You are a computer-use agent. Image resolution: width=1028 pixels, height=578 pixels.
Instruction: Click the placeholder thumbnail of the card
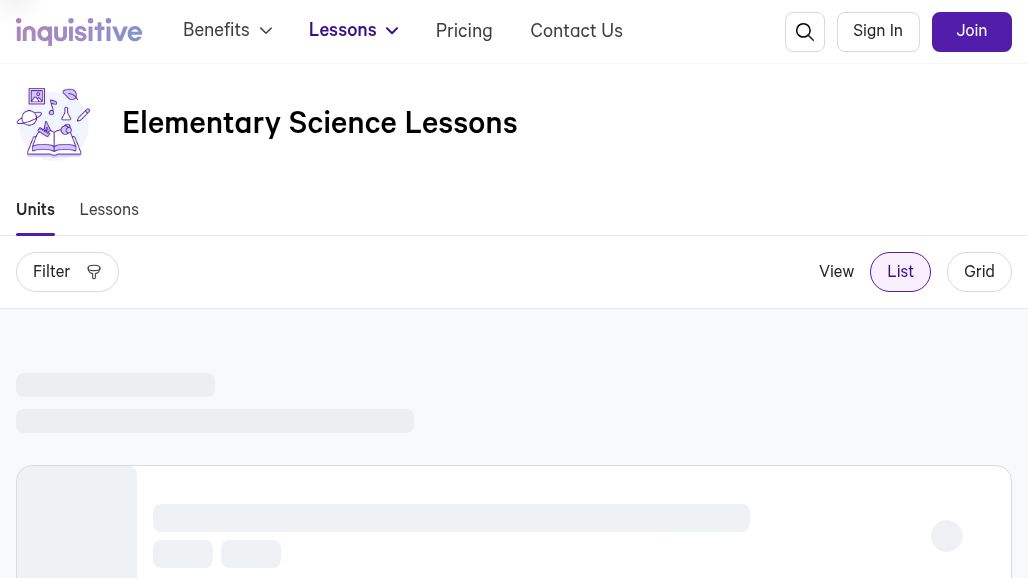(x=77, y=522)
